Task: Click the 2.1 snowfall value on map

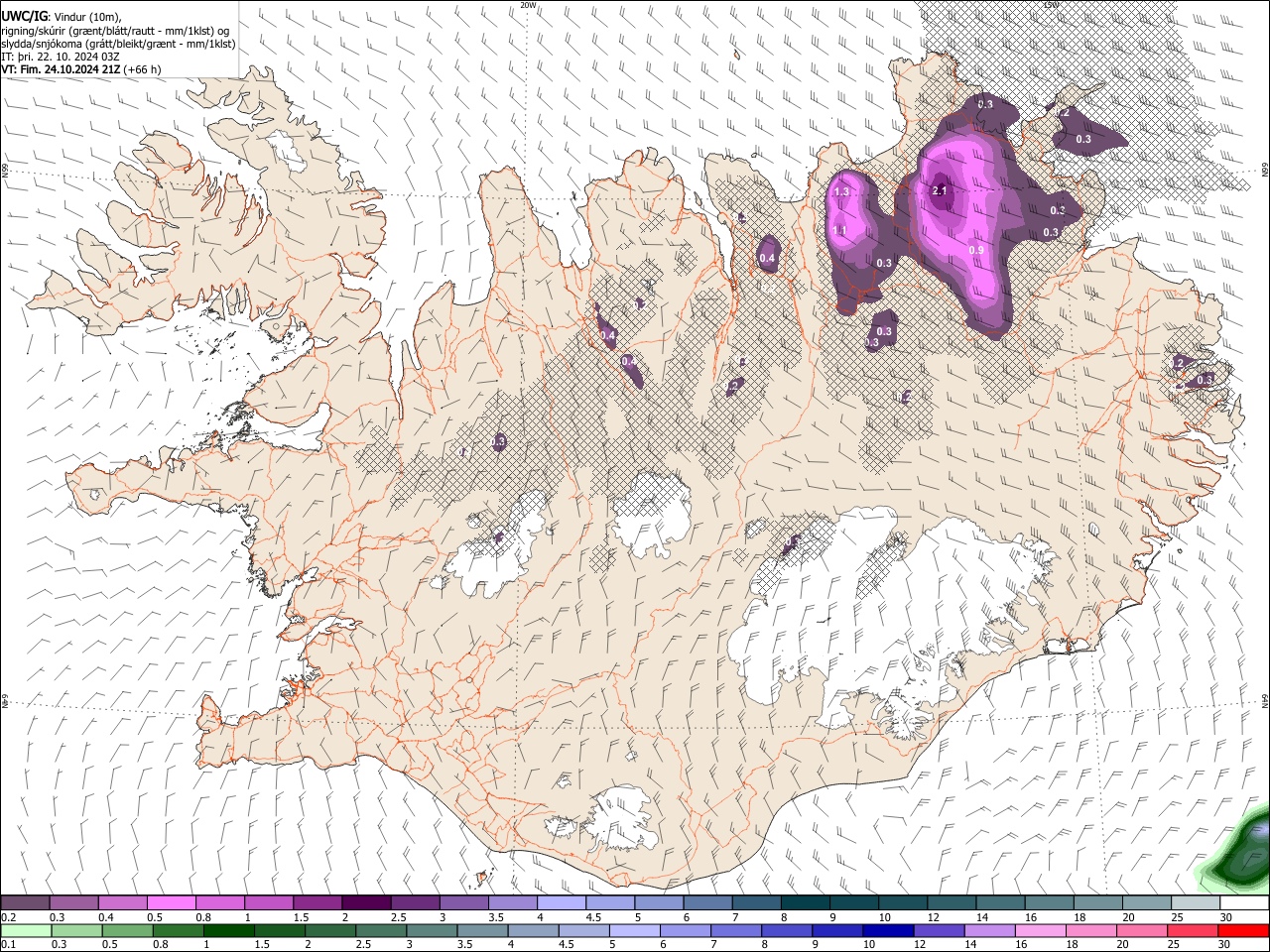Action: coord(941,190)
